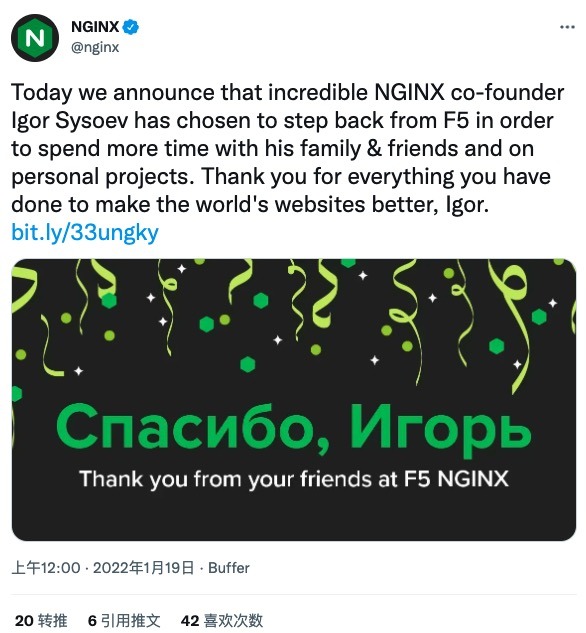Click the white N inside the avatar
Image resolution: width=586 pixels, height=633 pixels.
coord(35,38)
